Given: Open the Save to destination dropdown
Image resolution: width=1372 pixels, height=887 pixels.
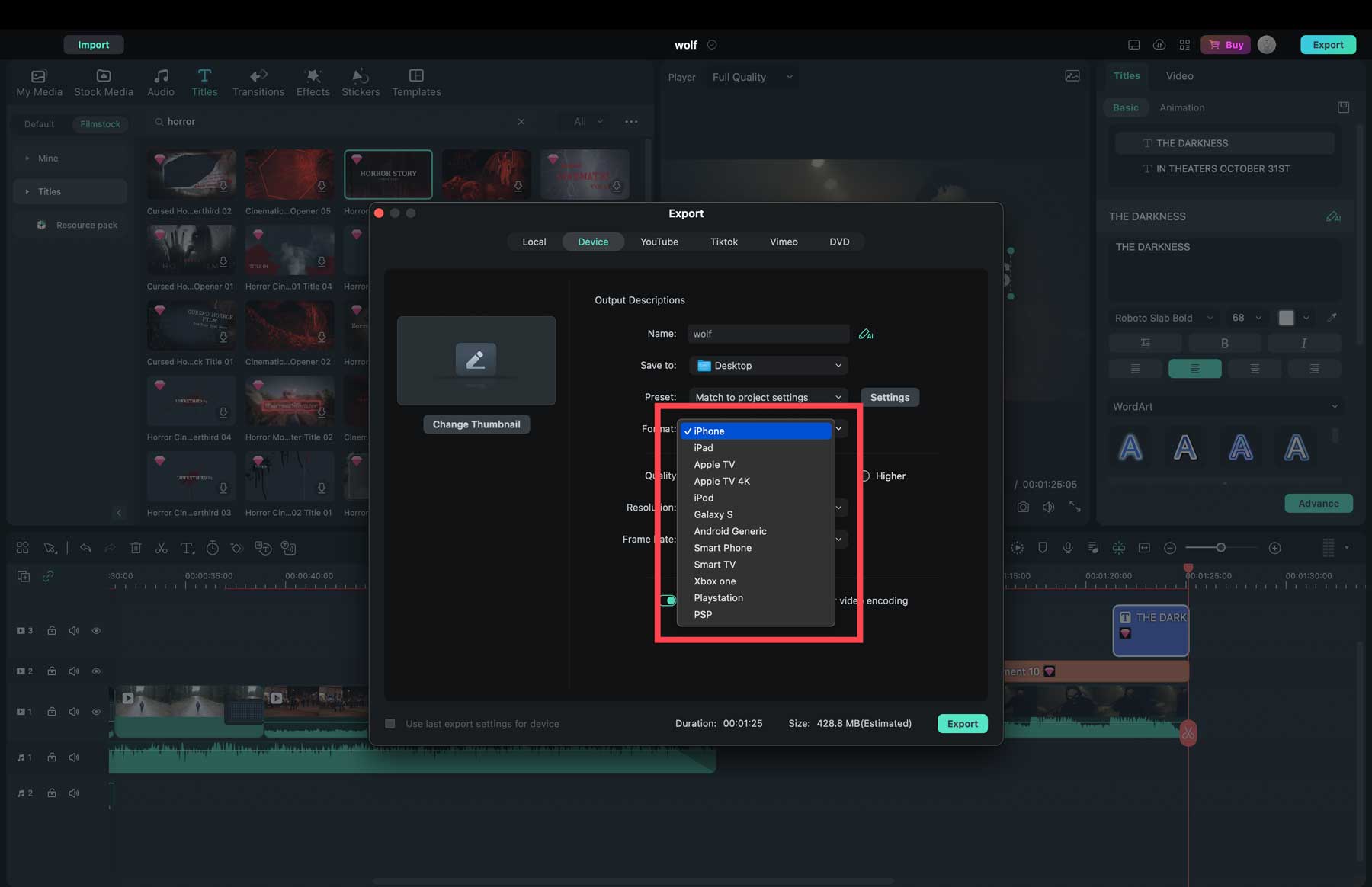Looking at the screenshot, I should [768, 365].
